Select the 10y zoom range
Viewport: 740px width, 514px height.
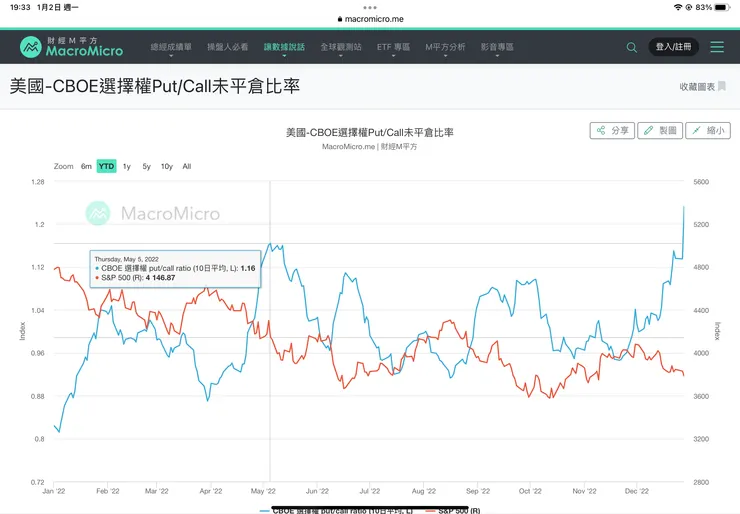tap(167, 166)
